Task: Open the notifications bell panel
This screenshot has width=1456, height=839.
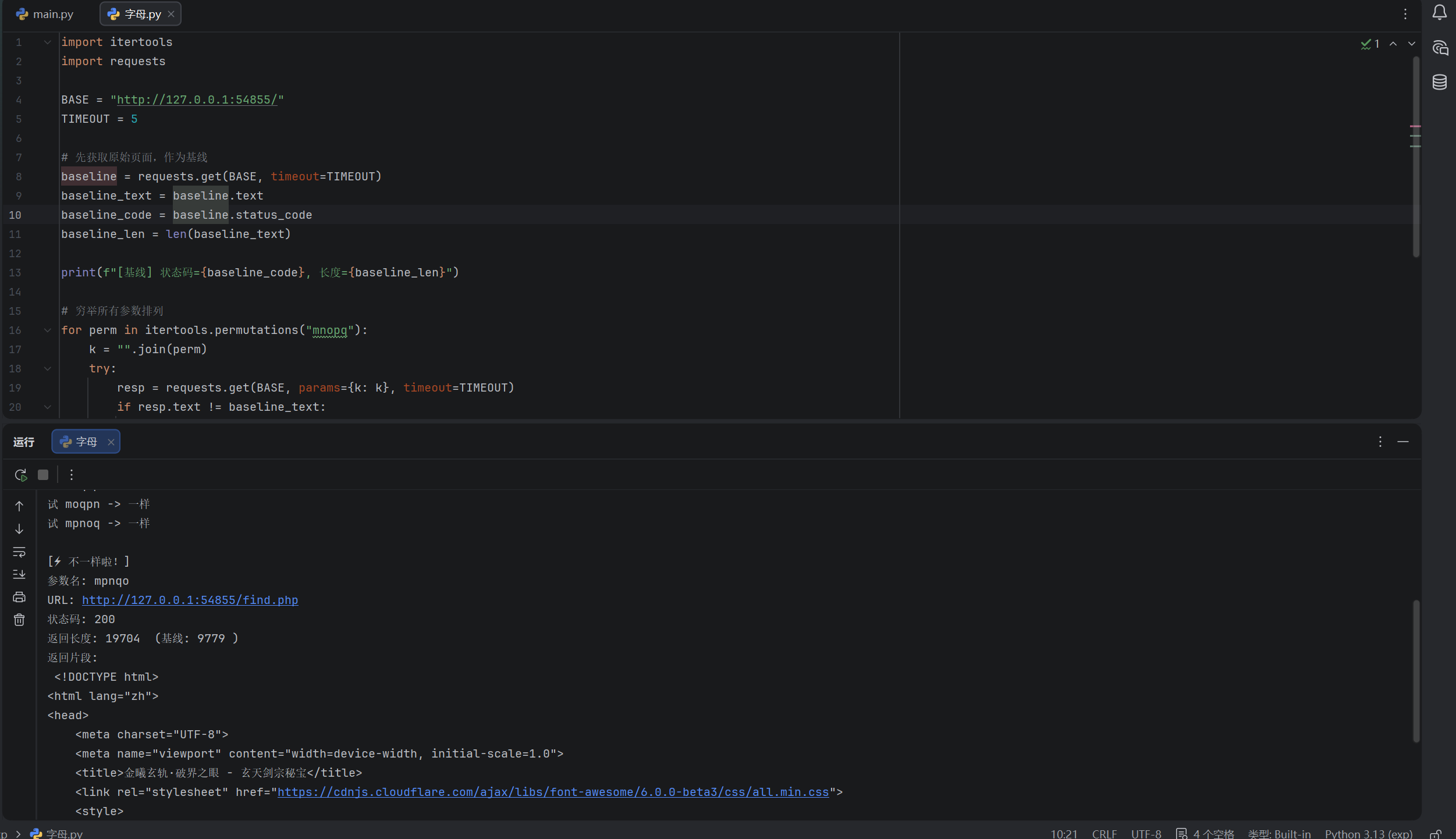Action: point(1440,13)
